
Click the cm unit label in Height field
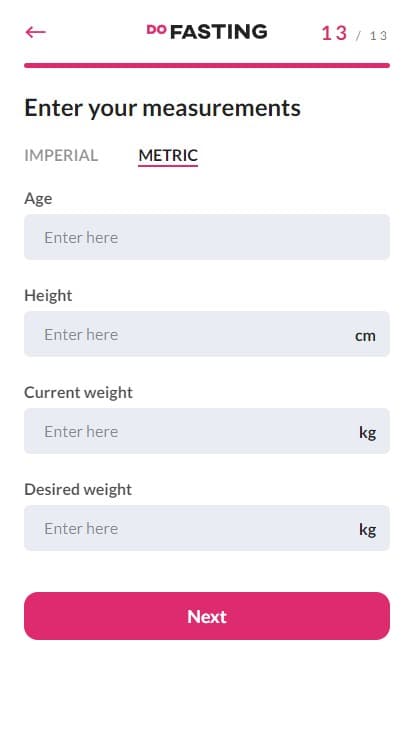(365, 336)
